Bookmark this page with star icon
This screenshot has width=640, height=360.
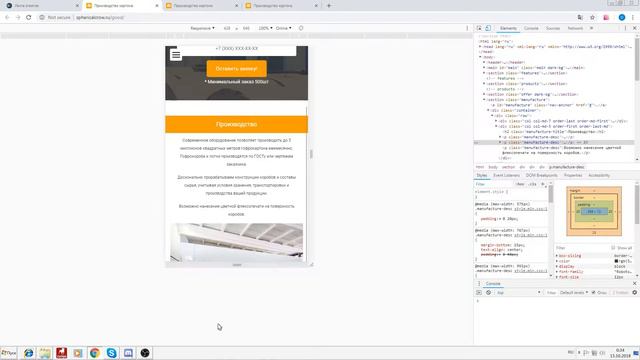[593, 18]
